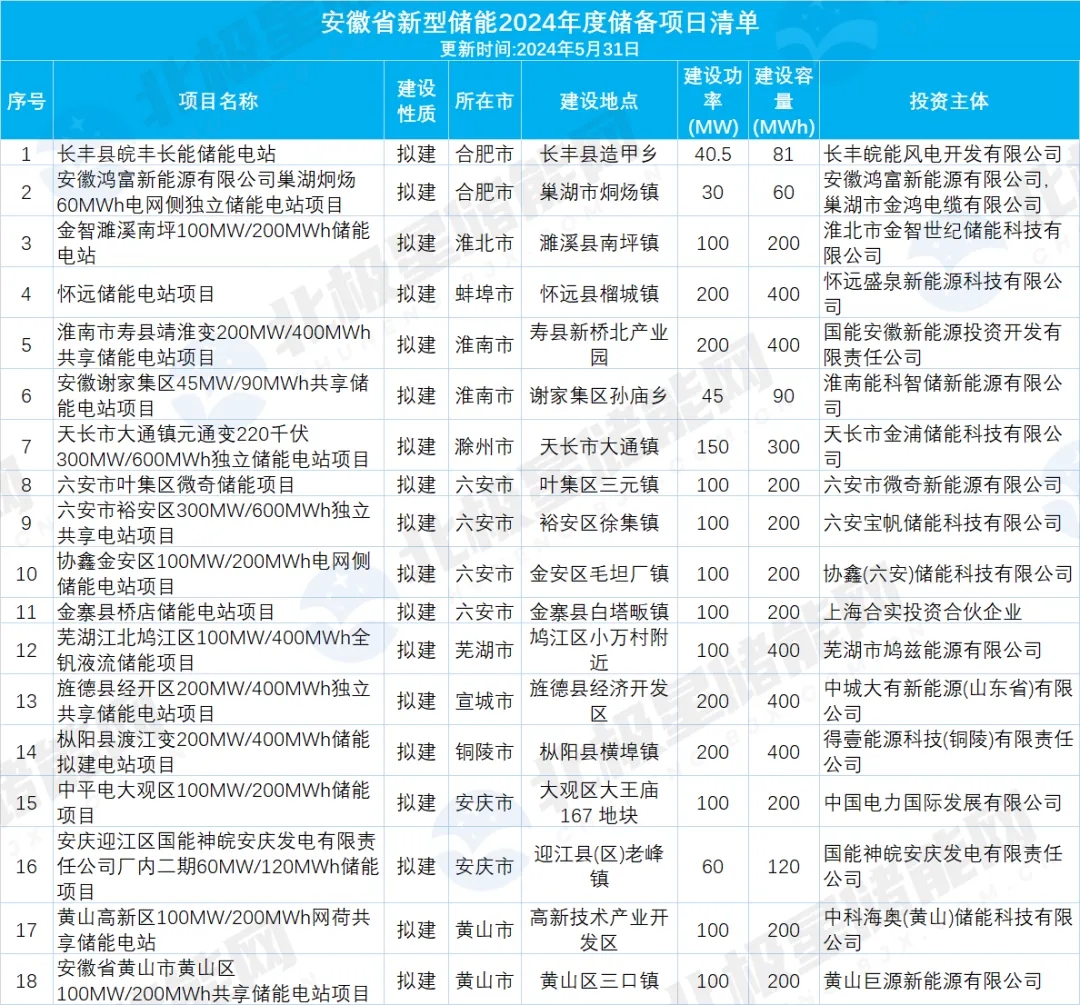
Task: Select the '序号' column header
Action: (x=26, y=101)
